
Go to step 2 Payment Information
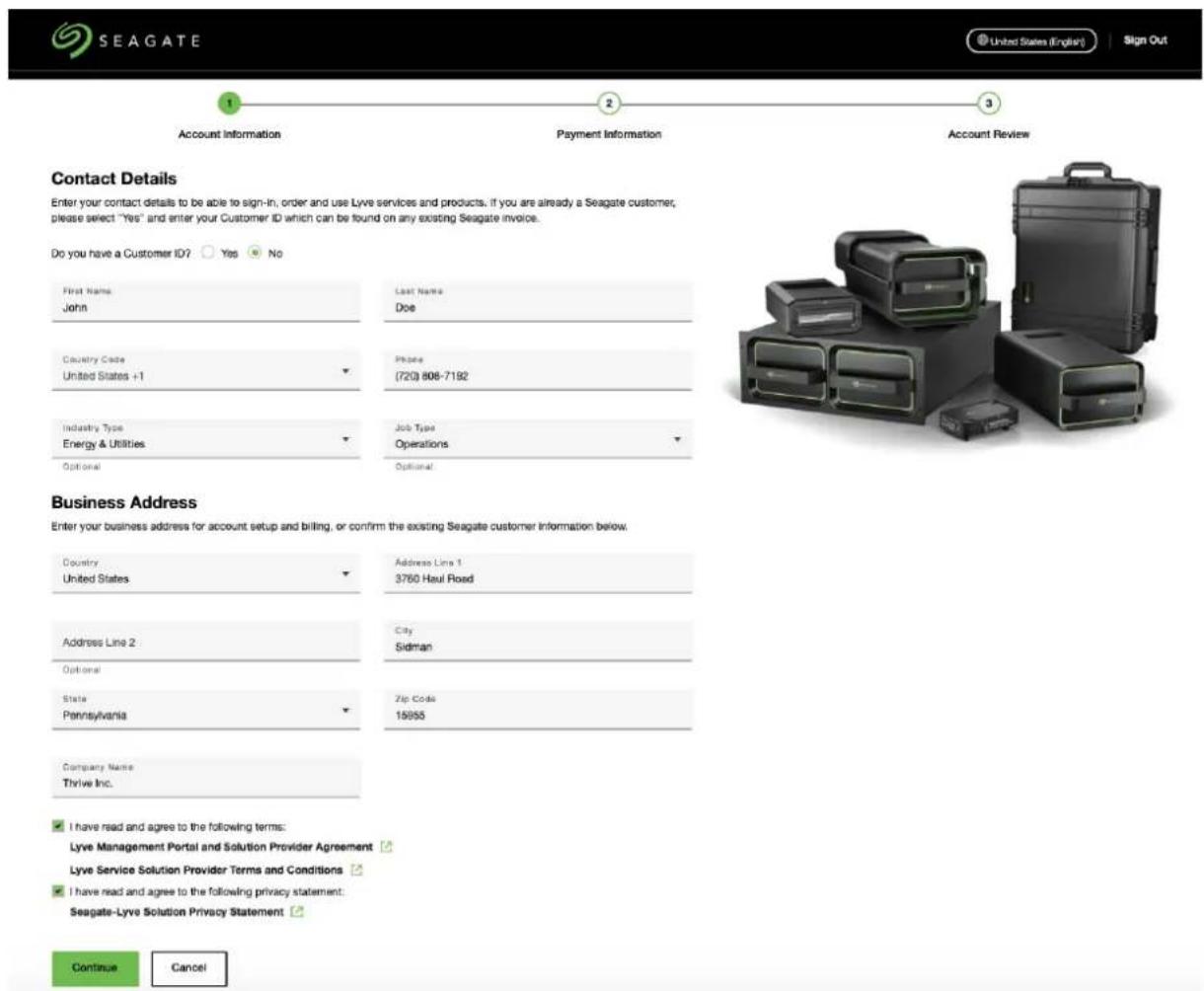(609, 103)
